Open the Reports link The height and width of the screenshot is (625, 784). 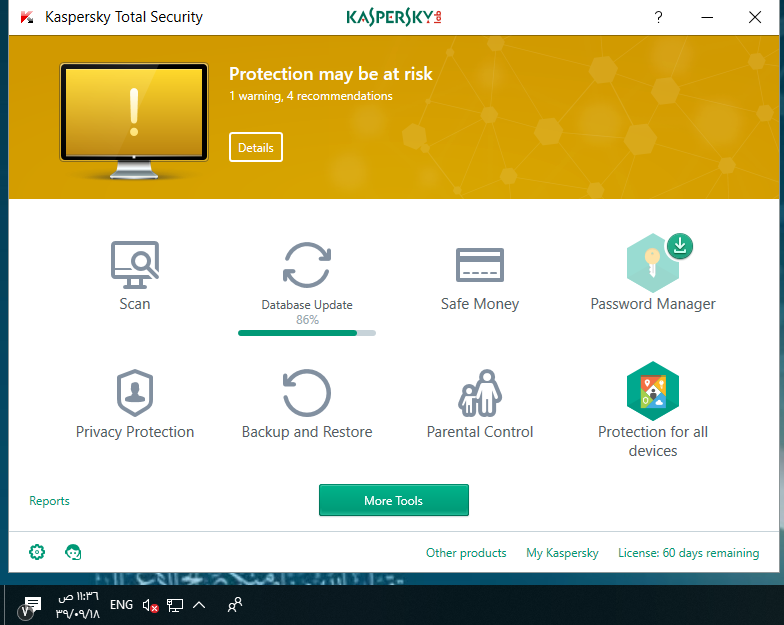49,500
